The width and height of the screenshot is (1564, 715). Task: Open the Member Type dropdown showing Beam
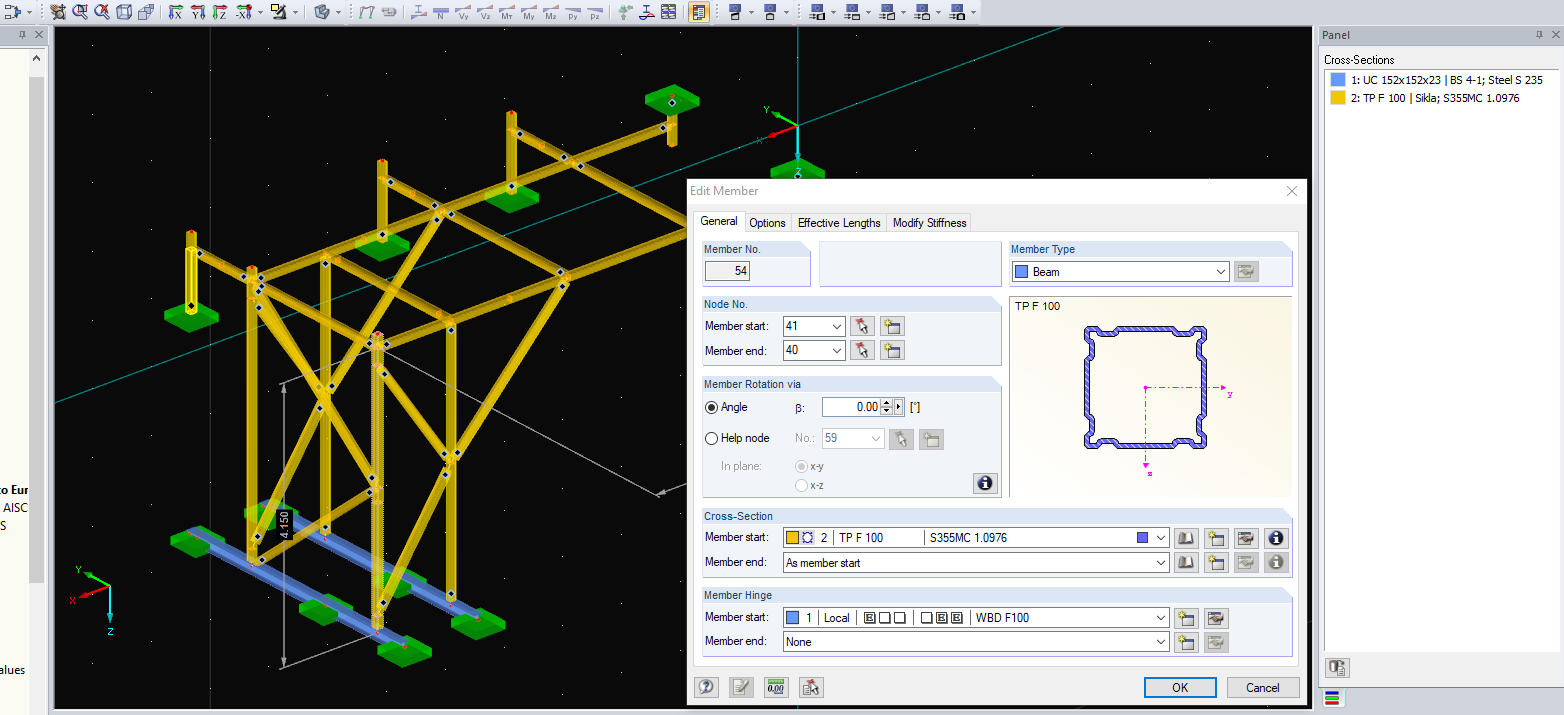click(1219, 271)
